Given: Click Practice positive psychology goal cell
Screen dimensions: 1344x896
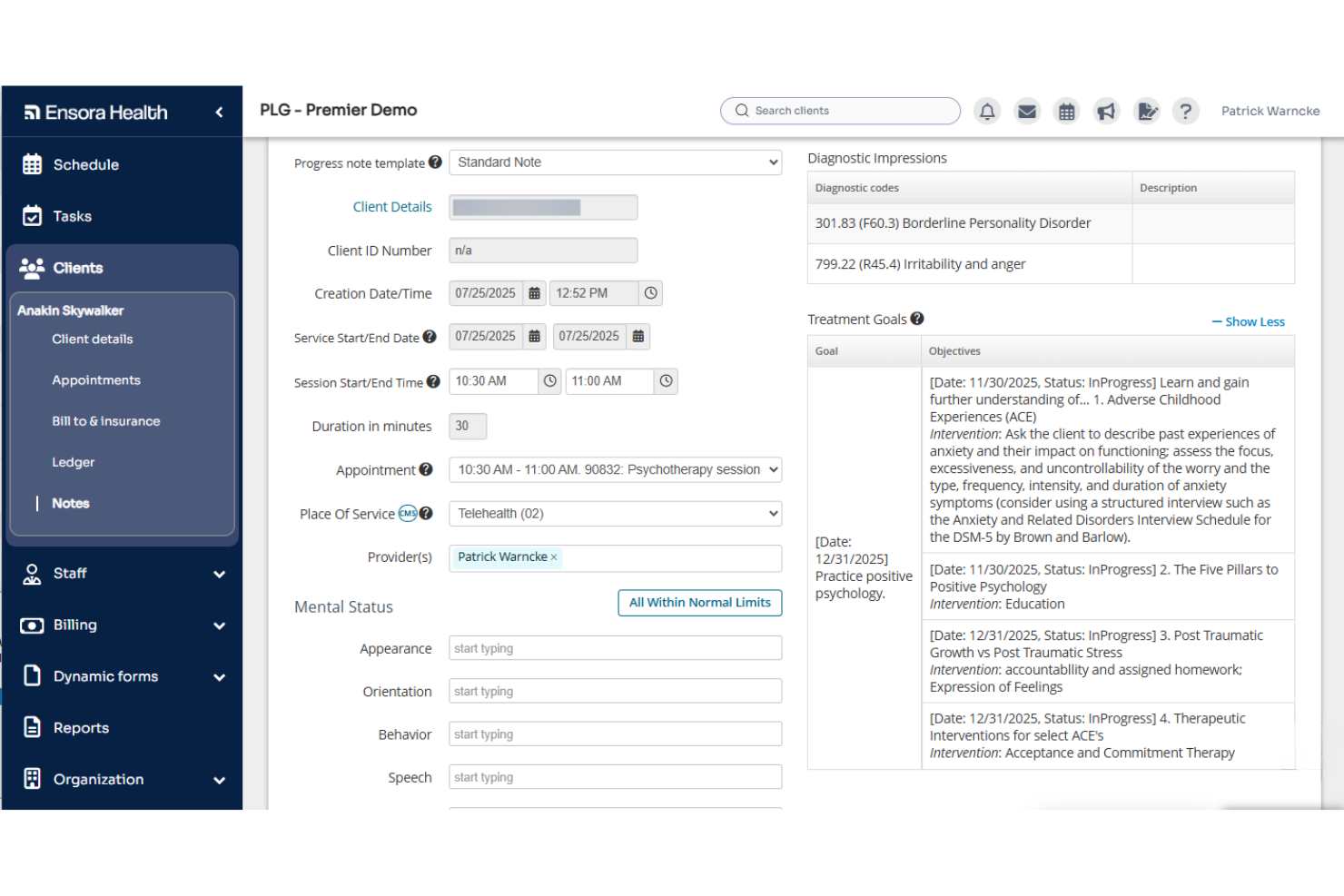Looking at the screenshot, I should (865, 567).
